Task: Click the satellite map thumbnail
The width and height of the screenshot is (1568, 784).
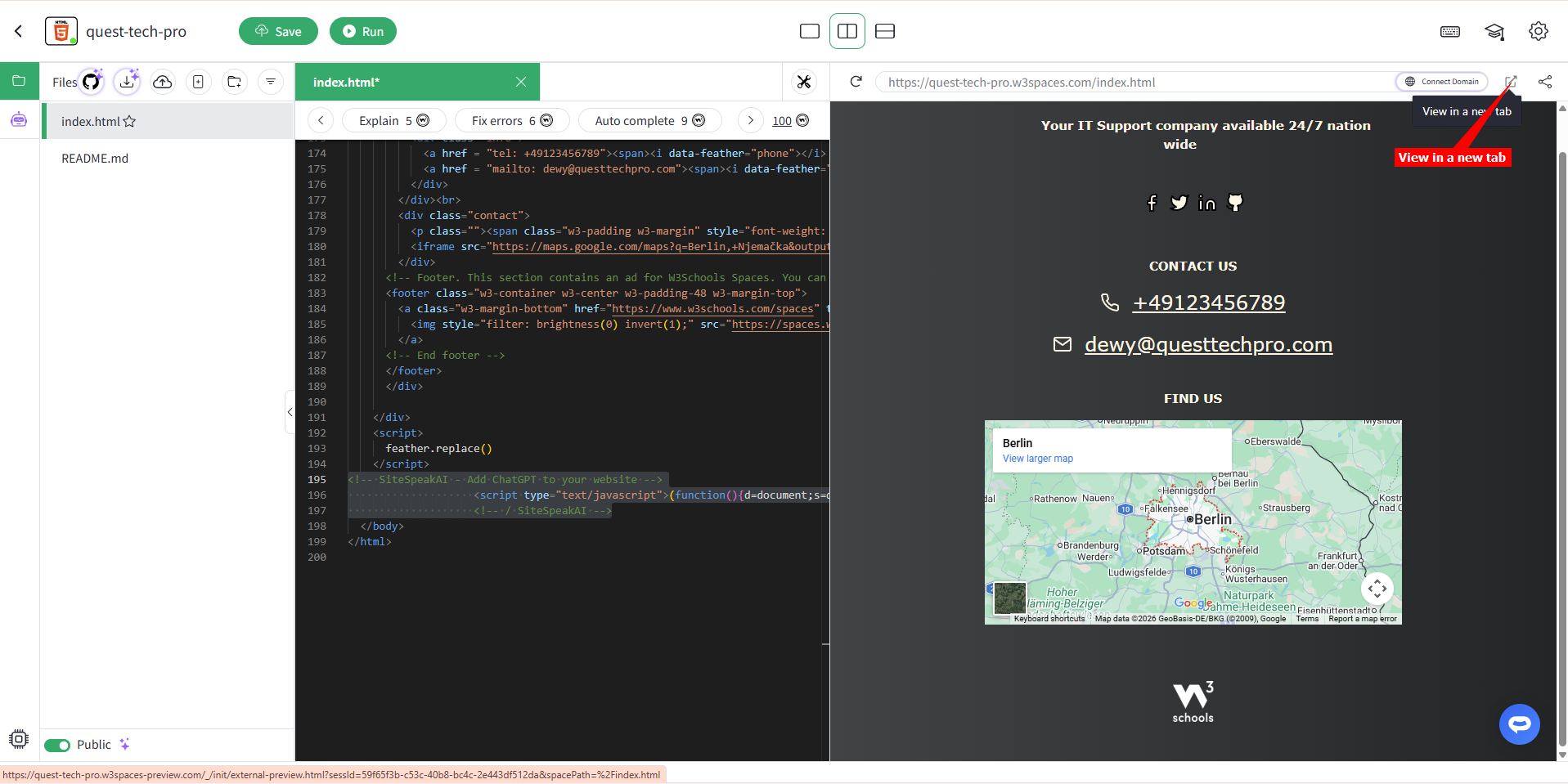Action: tap(1010, 598)
